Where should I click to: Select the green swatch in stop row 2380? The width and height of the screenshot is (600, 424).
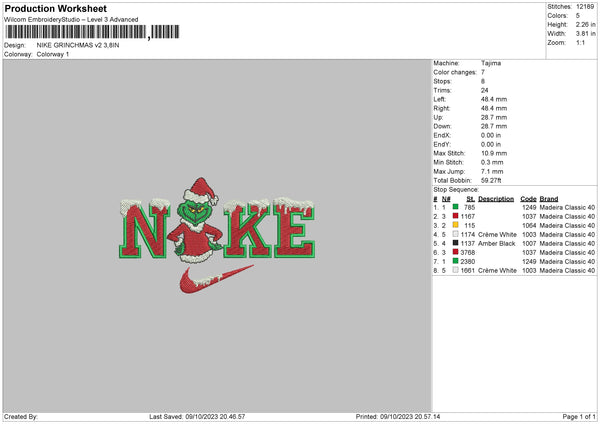(x=455, y=261)
